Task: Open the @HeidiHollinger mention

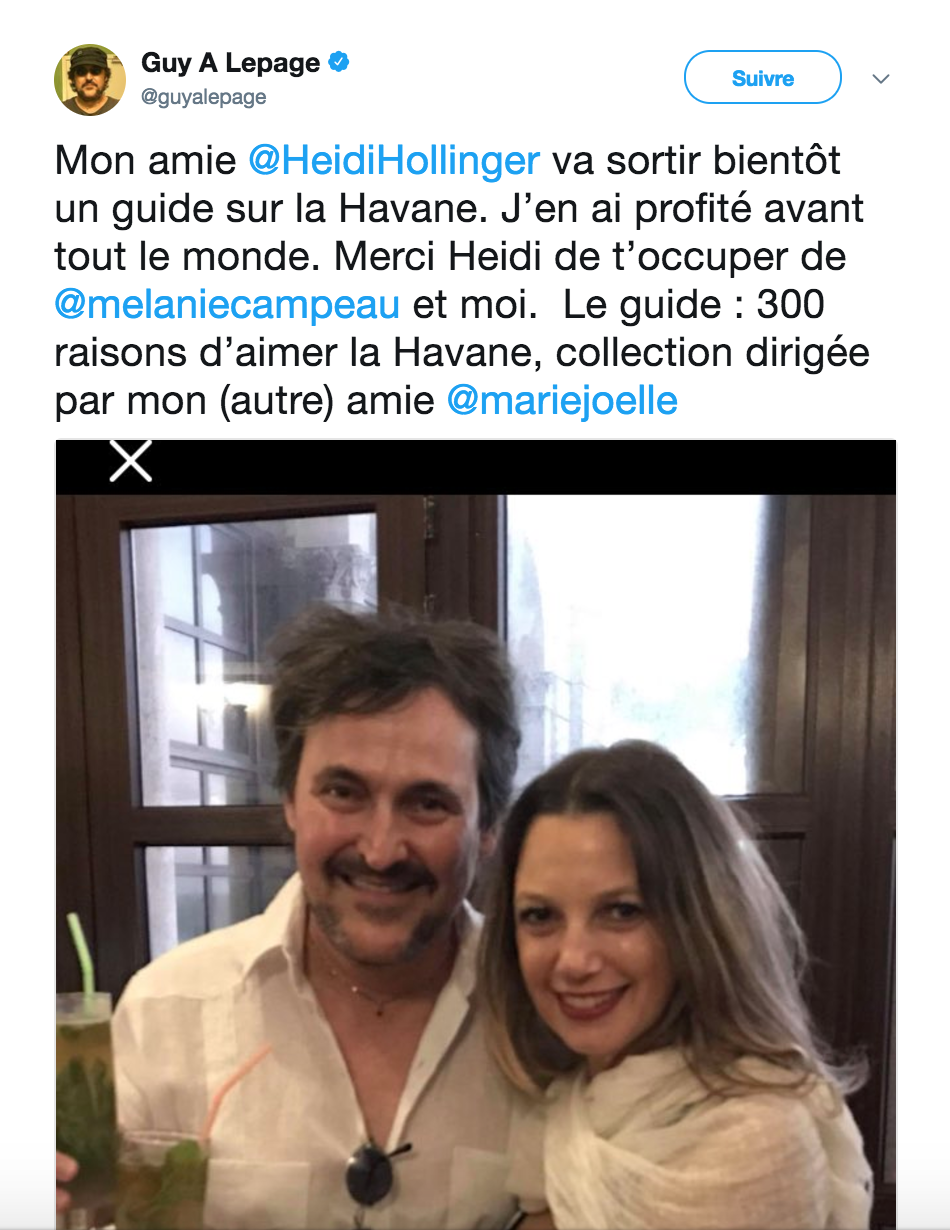Action: point(394,161)
